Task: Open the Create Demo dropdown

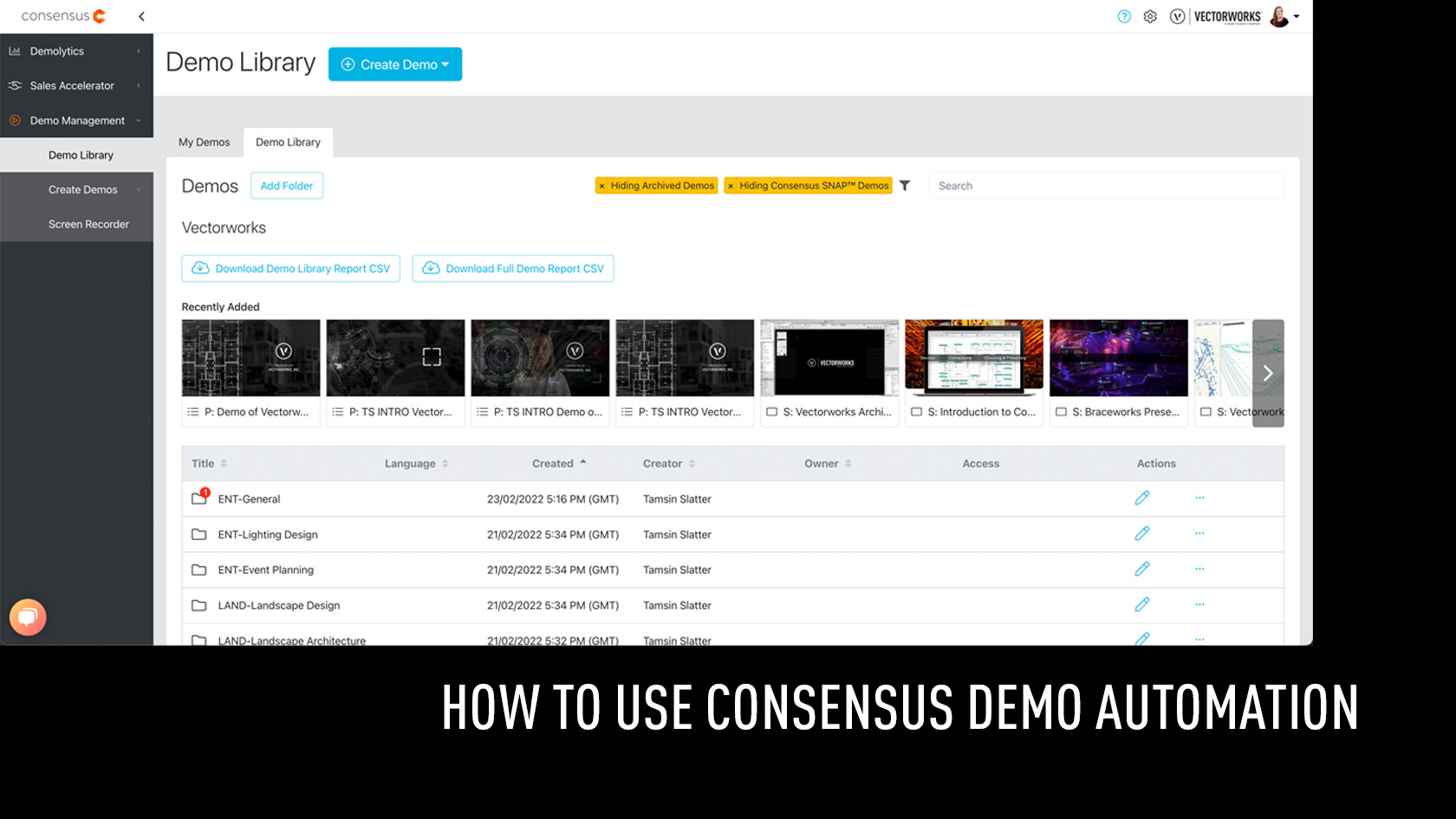Action: tap(395, 63)
